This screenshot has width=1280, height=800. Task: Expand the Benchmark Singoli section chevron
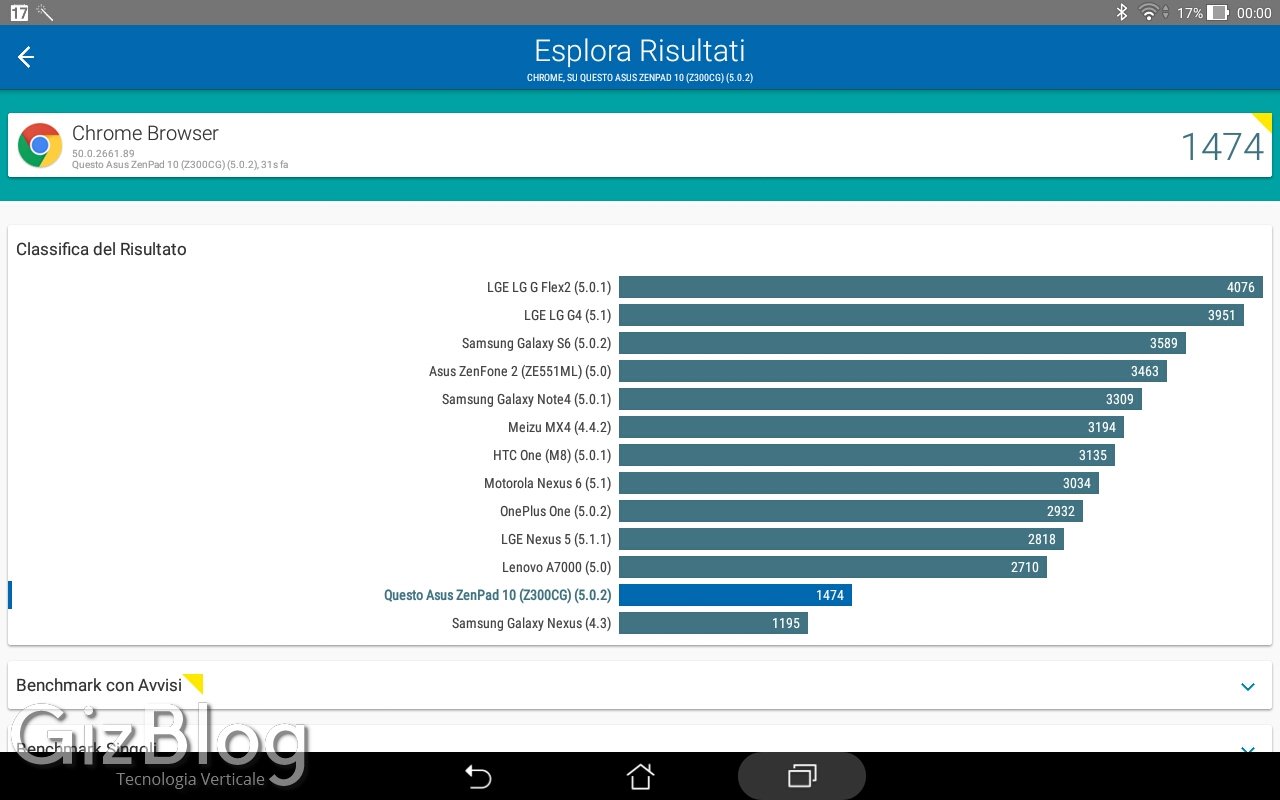[1248, 748]
